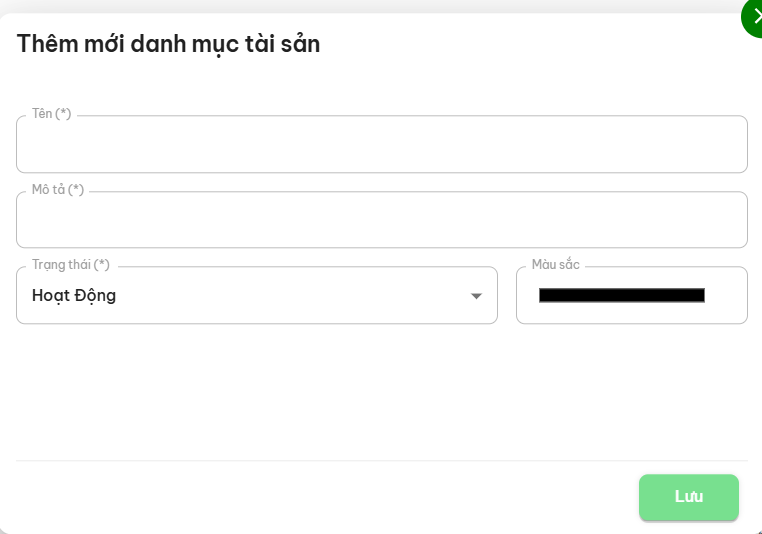Image resolution: width=762 pixels, height=534 pixels.
Task: Close the asset category dialog
Action: 753,16
